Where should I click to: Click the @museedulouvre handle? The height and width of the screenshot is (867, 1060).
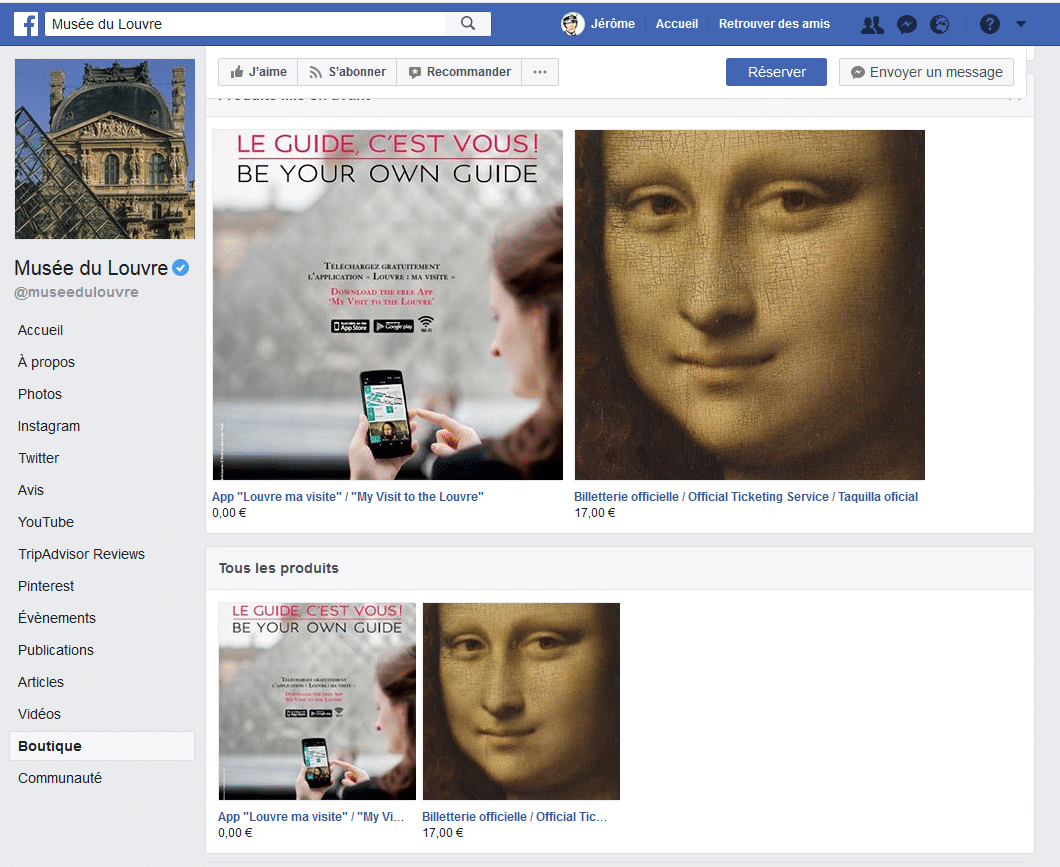tap(76, 292)
